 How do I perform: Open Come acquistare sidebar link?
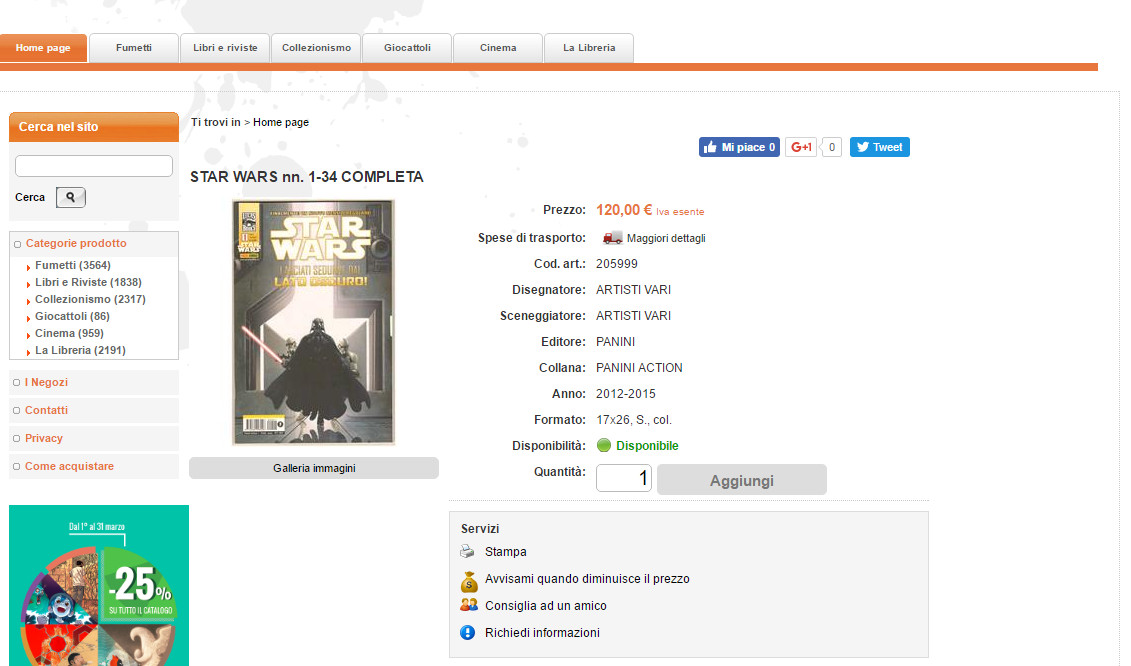pos(69,466)
